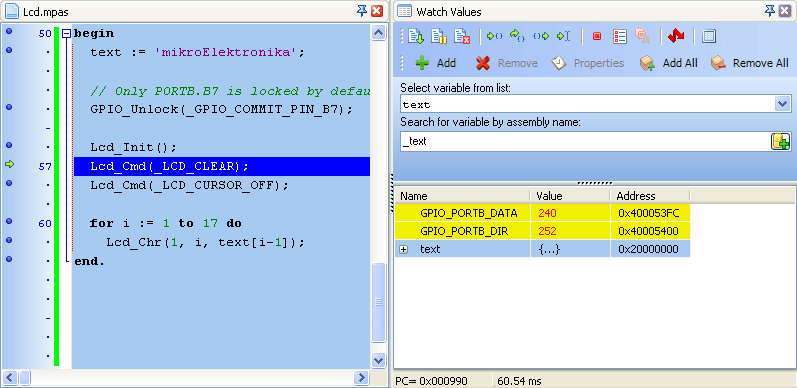The image size is (797, 388).
Task: Collapse the begin code block fold
Action: pyautogui.click(x=66, y=34)
